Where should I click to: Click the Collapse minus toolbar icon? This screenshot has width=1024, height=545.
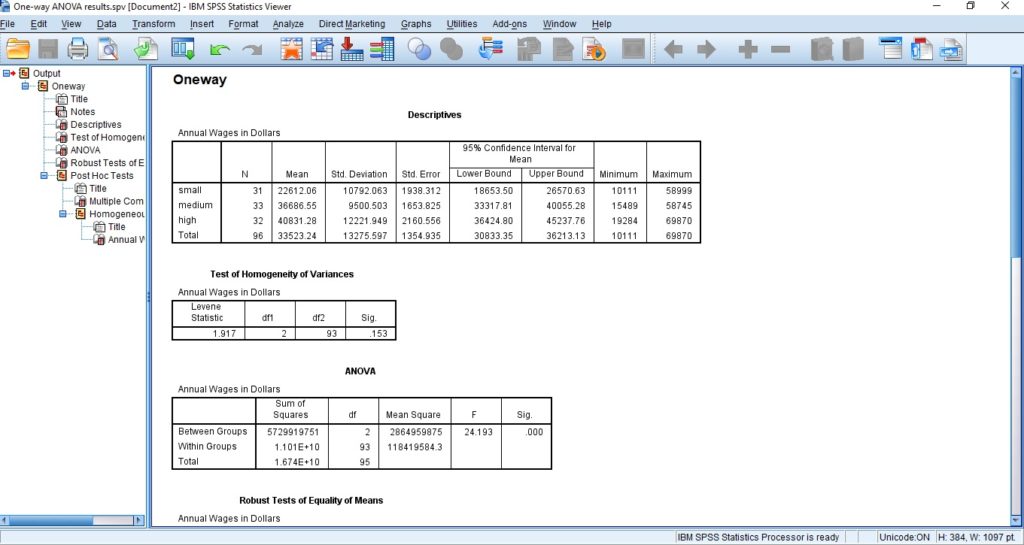pos(780,50)
